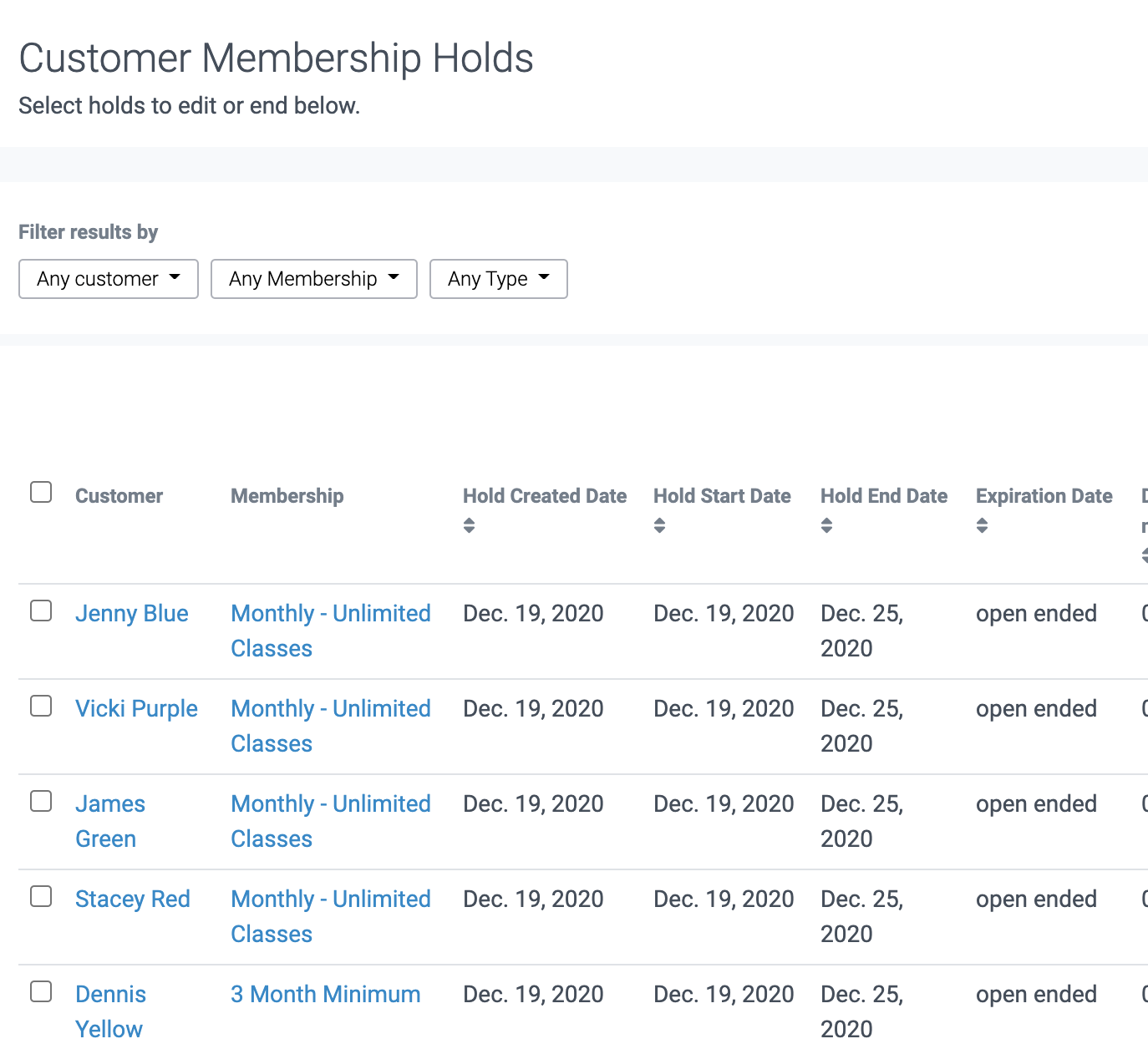Check Stacey Red's hold row
The height and width of the screenshot is (1054, 1148).
[40, 896]
